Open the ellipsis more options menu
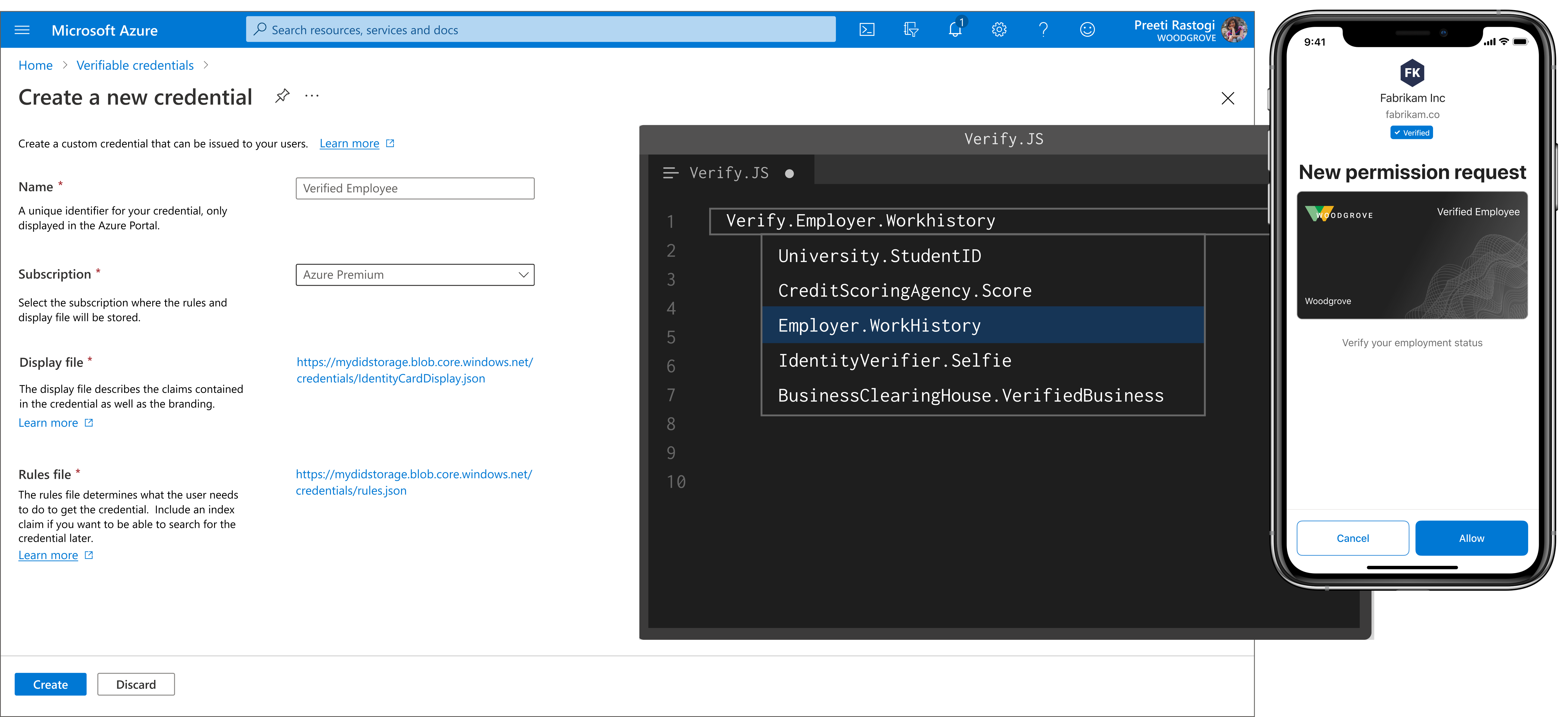The height and width of the screenshot is (717, 1568). point(312,96)
